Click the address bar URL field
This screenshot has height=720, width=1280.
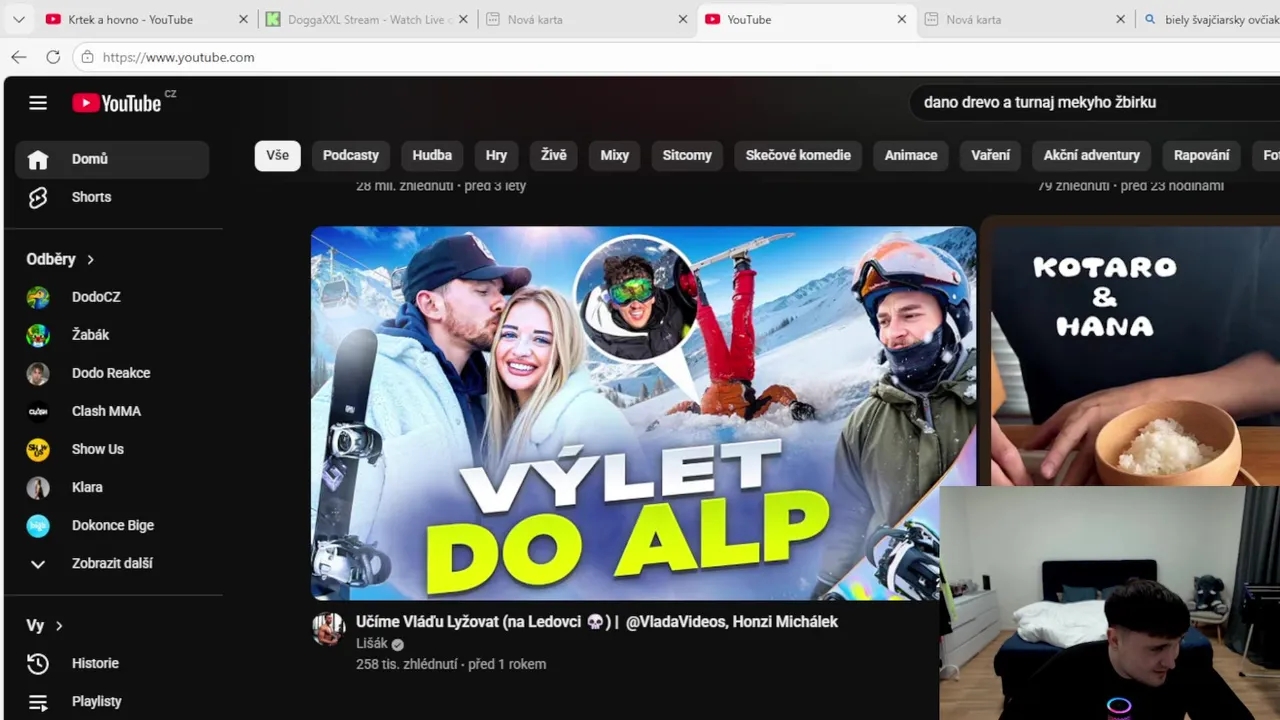point(676,57)
